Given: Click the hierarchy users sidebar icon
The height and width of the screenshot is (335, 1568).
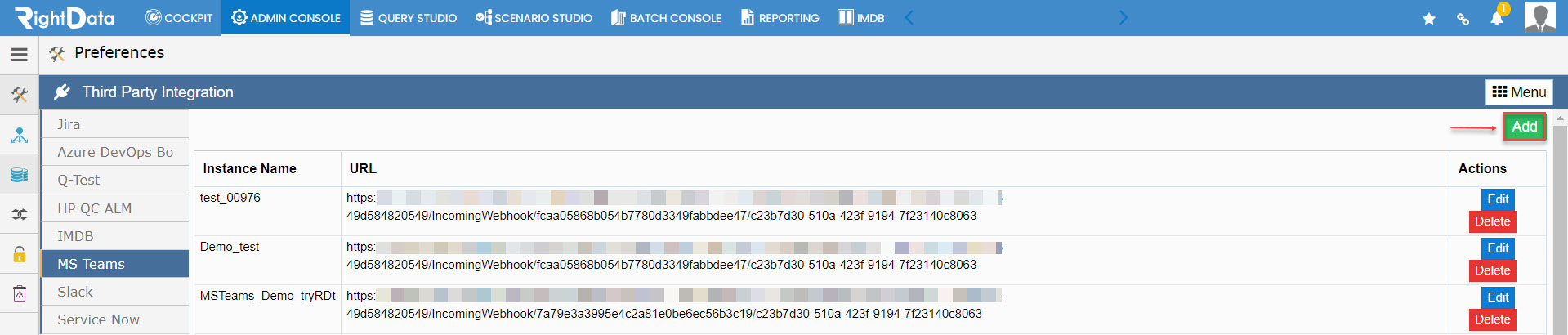Looking at the screenshot, I should pyautogui.click(x=20, y=135).
